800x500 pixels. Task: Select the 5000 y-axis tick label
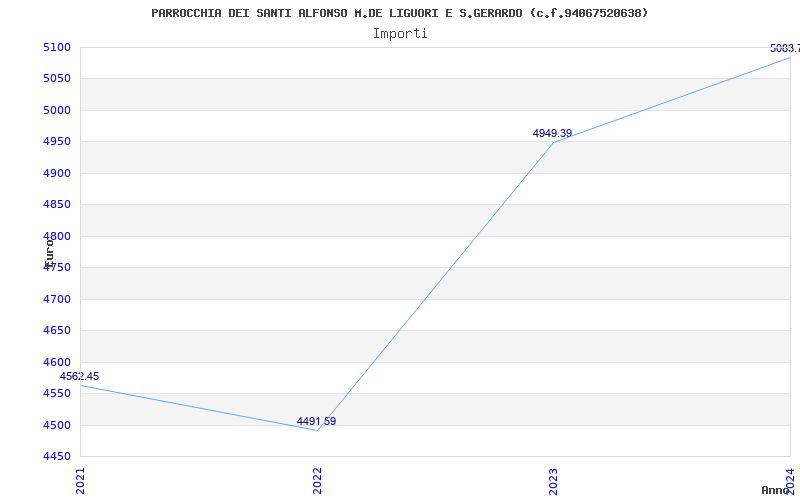(57, 110)
